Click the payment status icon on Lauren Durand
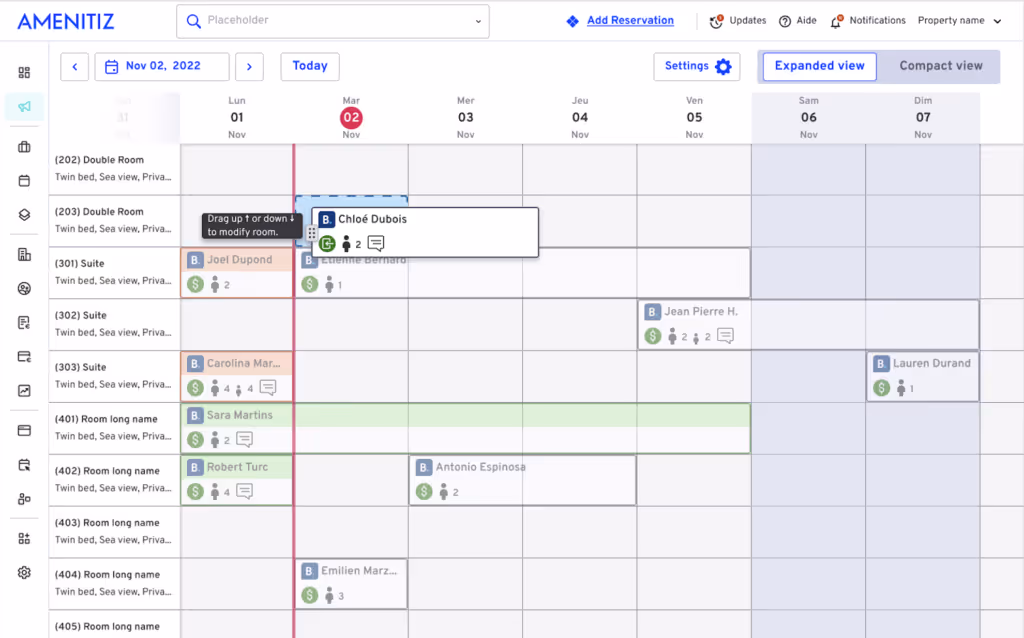 coord(882,388)
